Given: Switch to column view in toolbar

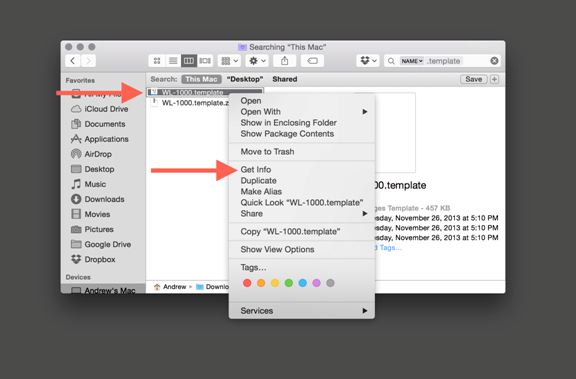Looking at the screenshot, I should (189, 61).
